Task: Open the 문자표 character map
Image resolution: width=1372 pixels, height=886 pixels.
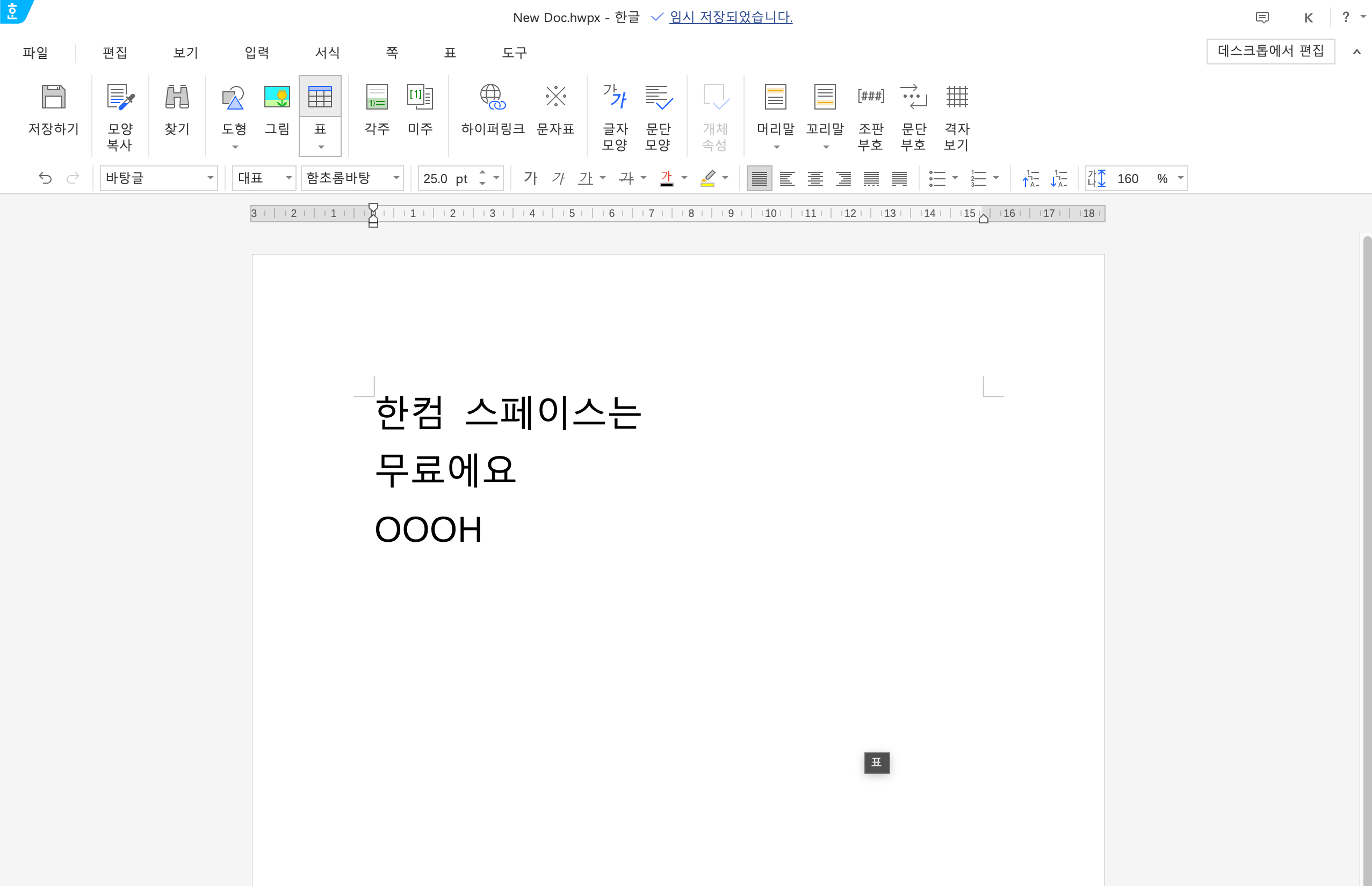Action: pyautogui.click(x=555, y=97)
